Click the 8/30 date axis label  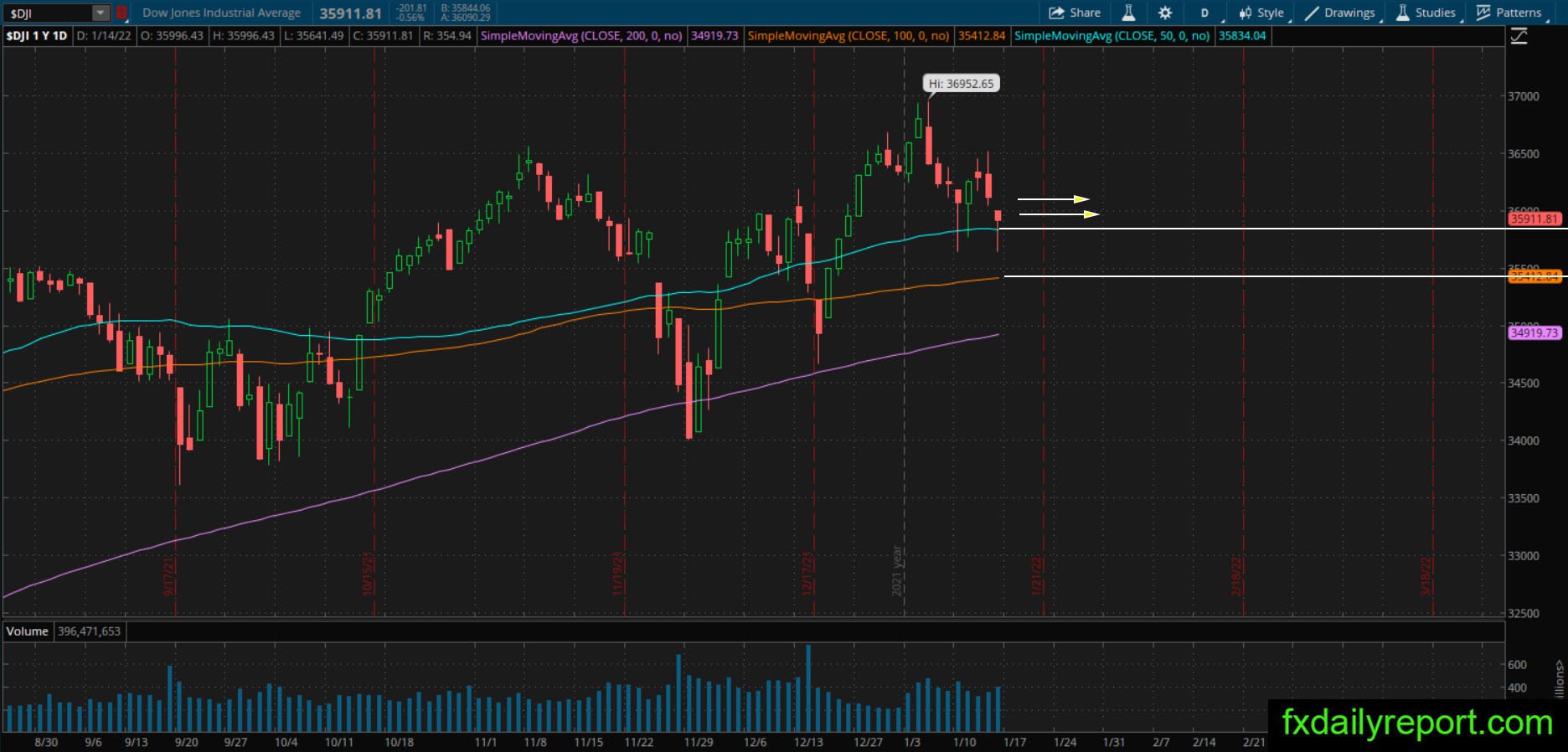(46, 742)
